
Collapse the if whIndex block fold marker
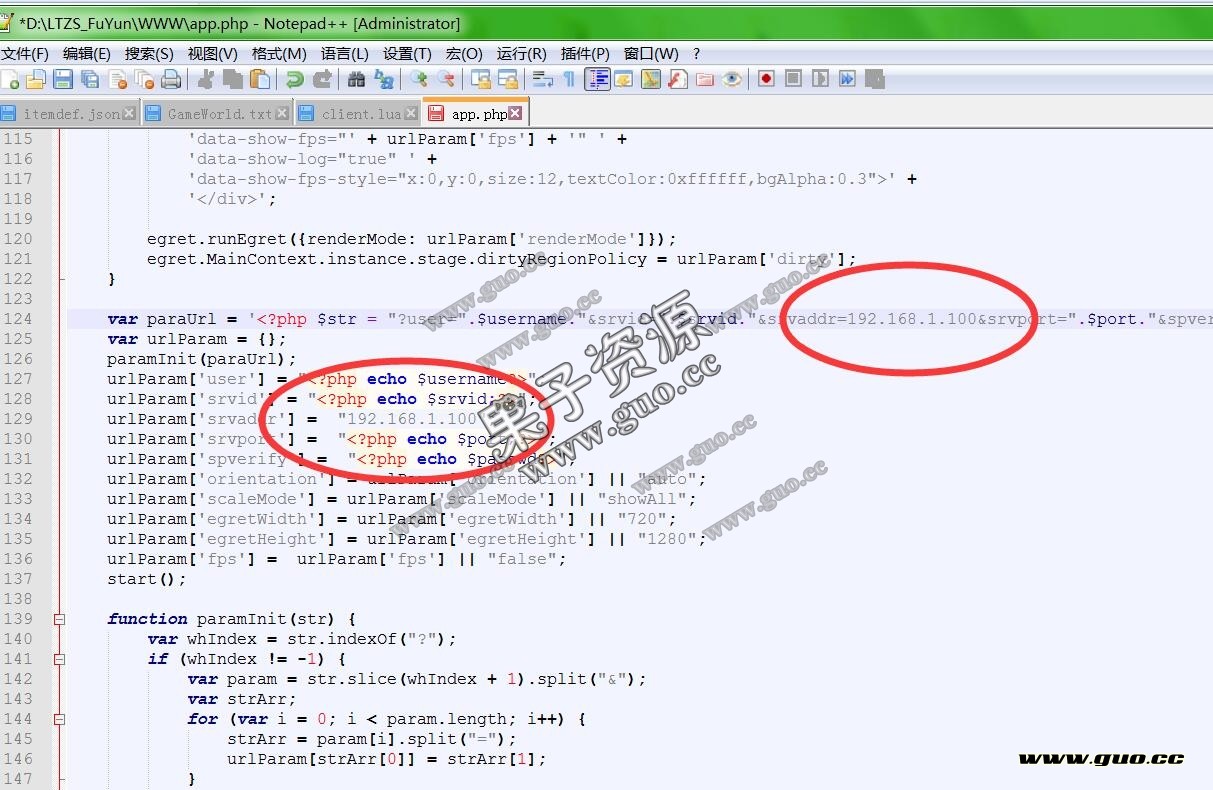[x=59, y=659]
